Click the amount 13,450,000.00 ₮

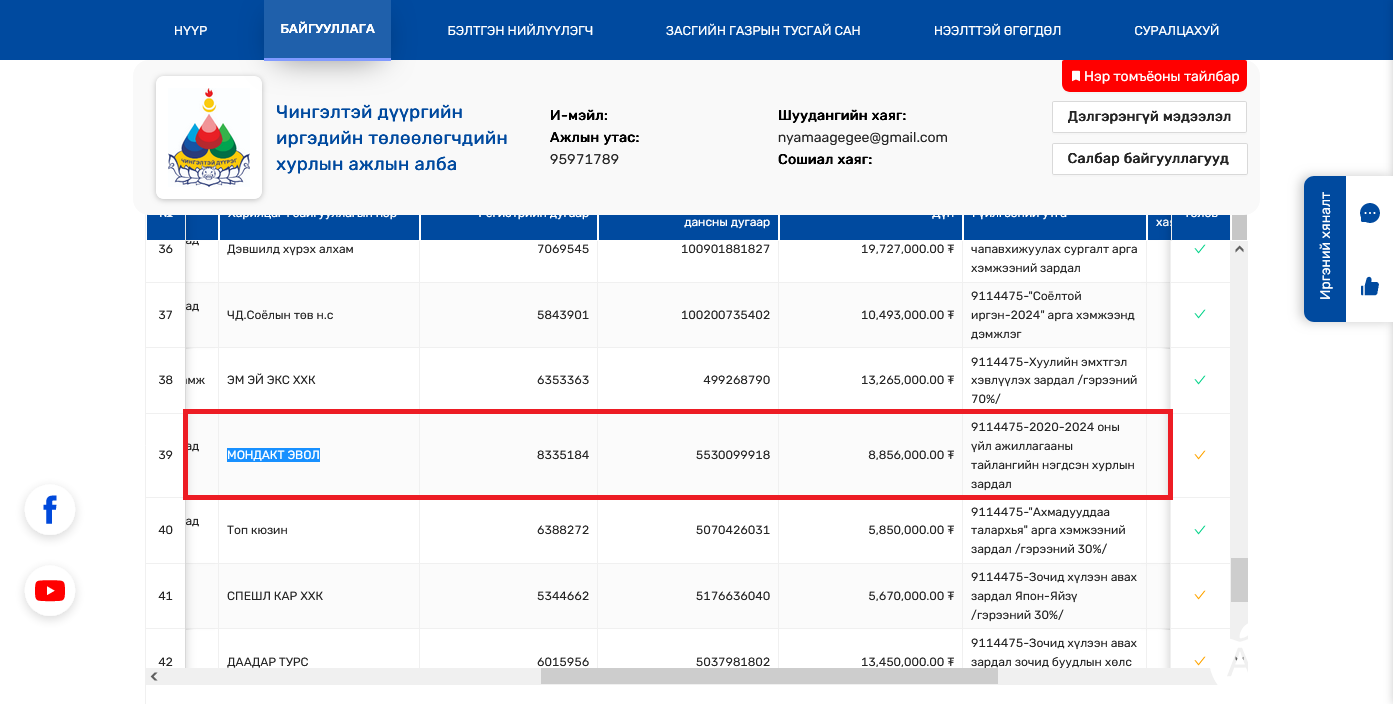(x=907, y=662)
